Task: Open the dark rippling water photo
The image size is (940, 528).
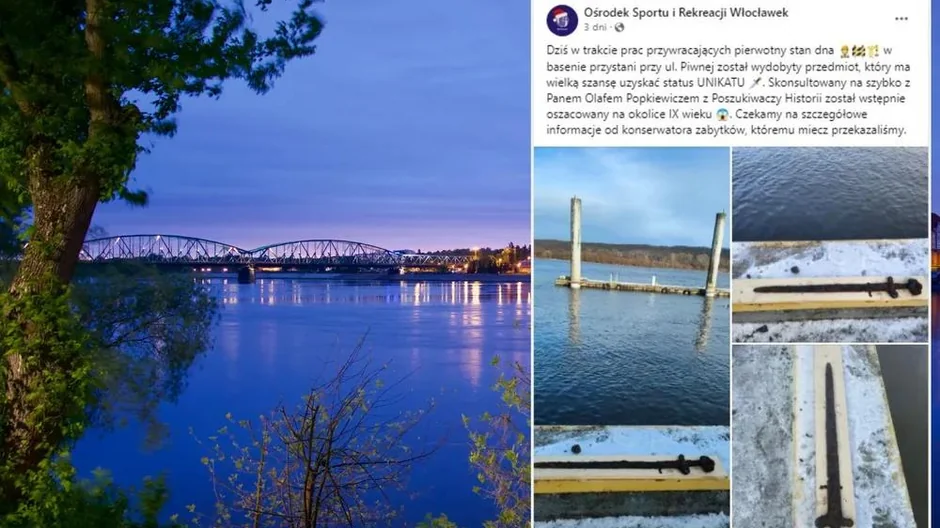Action: (x=830, y=194)
